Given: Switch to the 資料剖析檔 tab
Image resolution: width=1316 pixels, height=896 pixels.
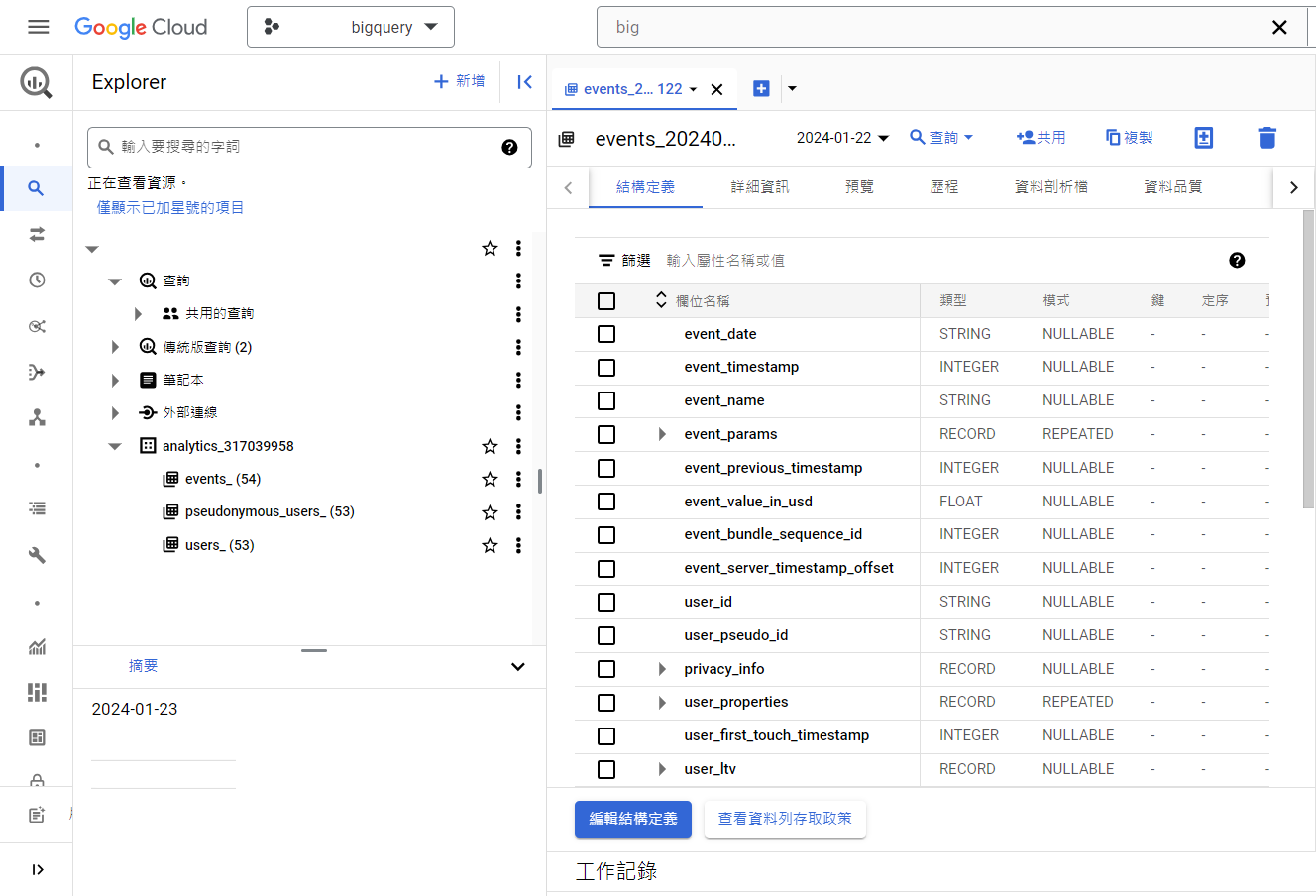Looking at the screenshot, I should pyautogui.click(x=1051, y=186).
